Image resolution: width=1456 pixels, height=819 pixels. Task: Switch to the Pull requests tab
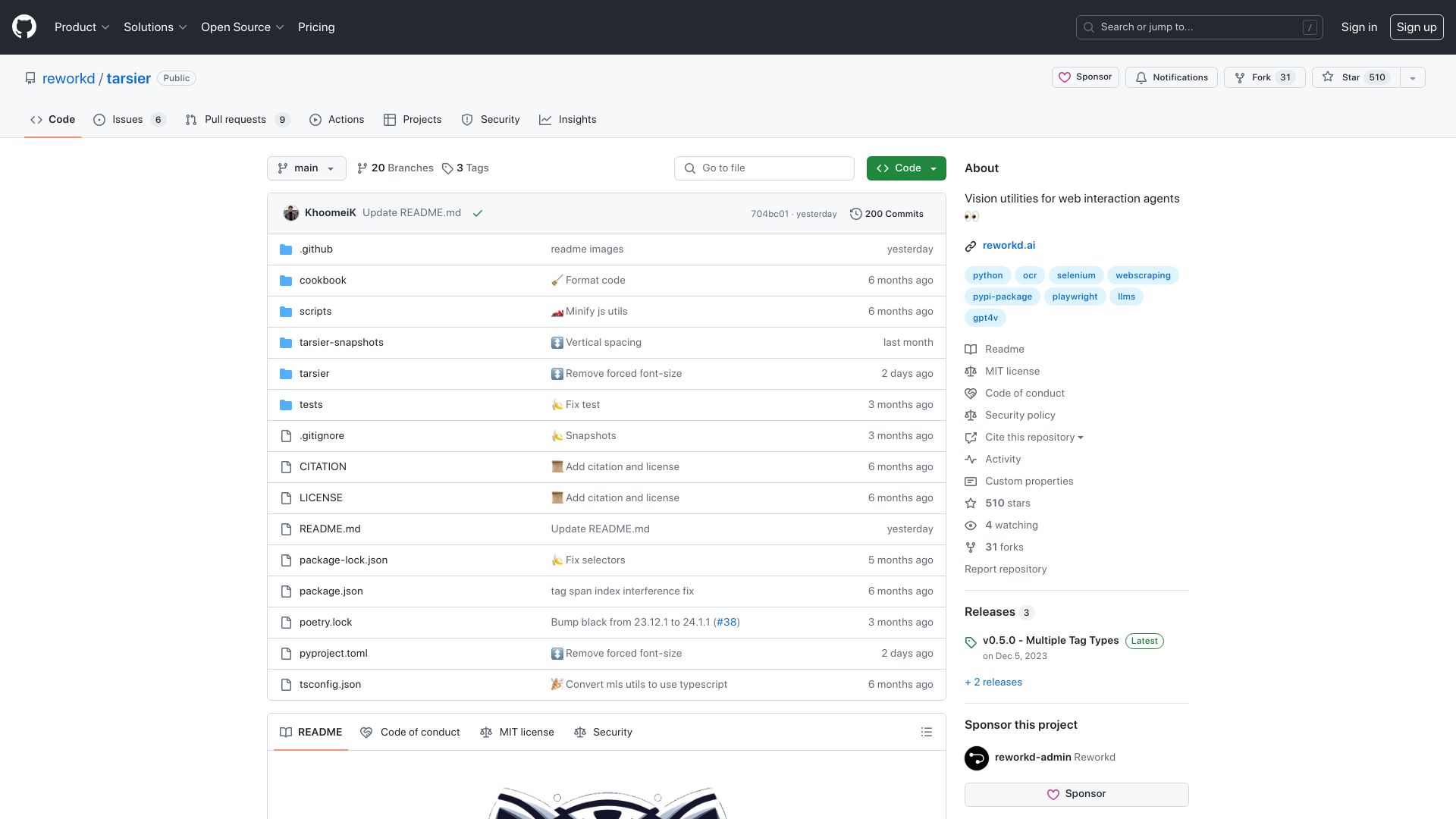click(237, 120)
